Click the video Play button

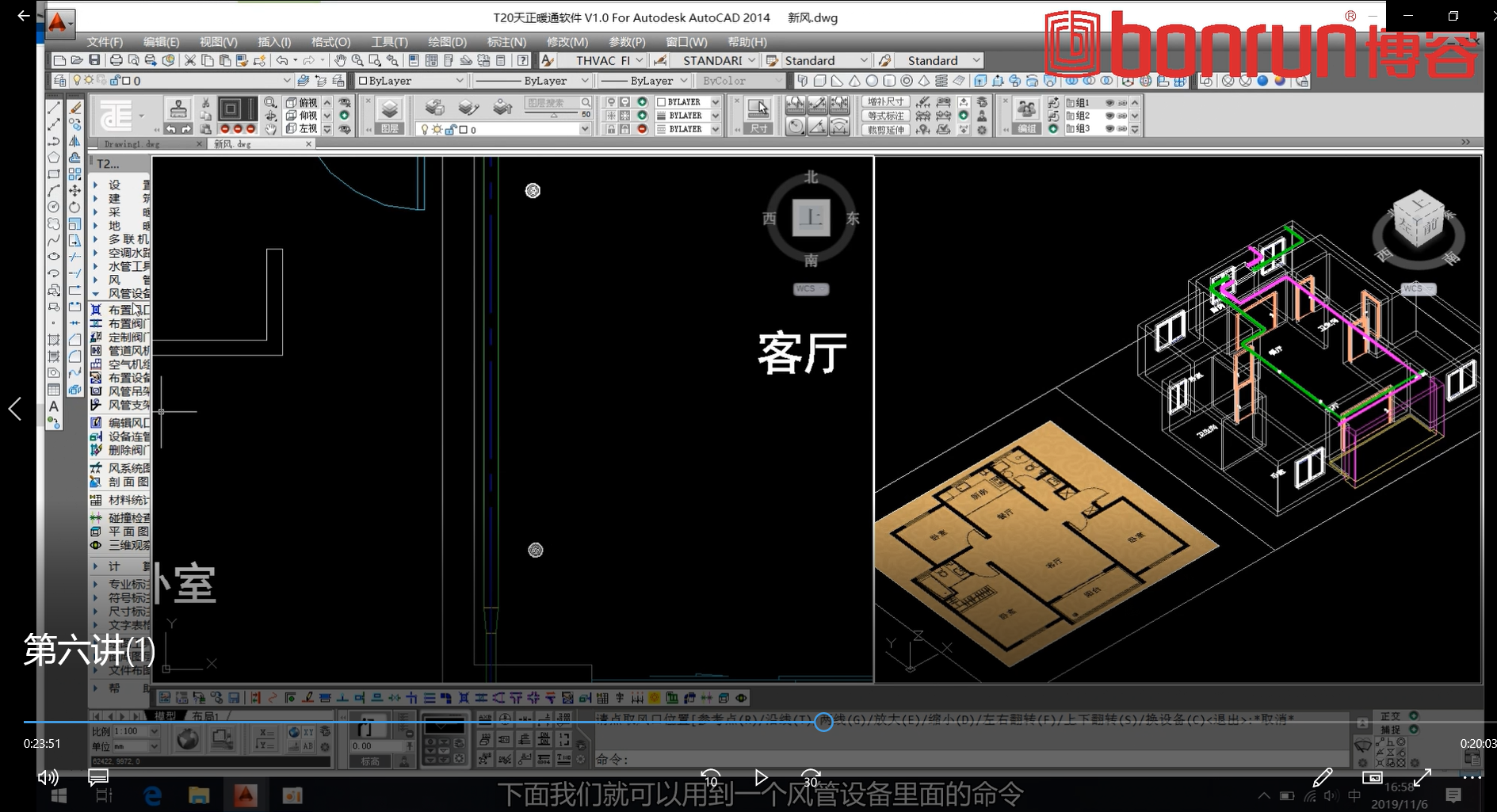[x=761, y=777]
